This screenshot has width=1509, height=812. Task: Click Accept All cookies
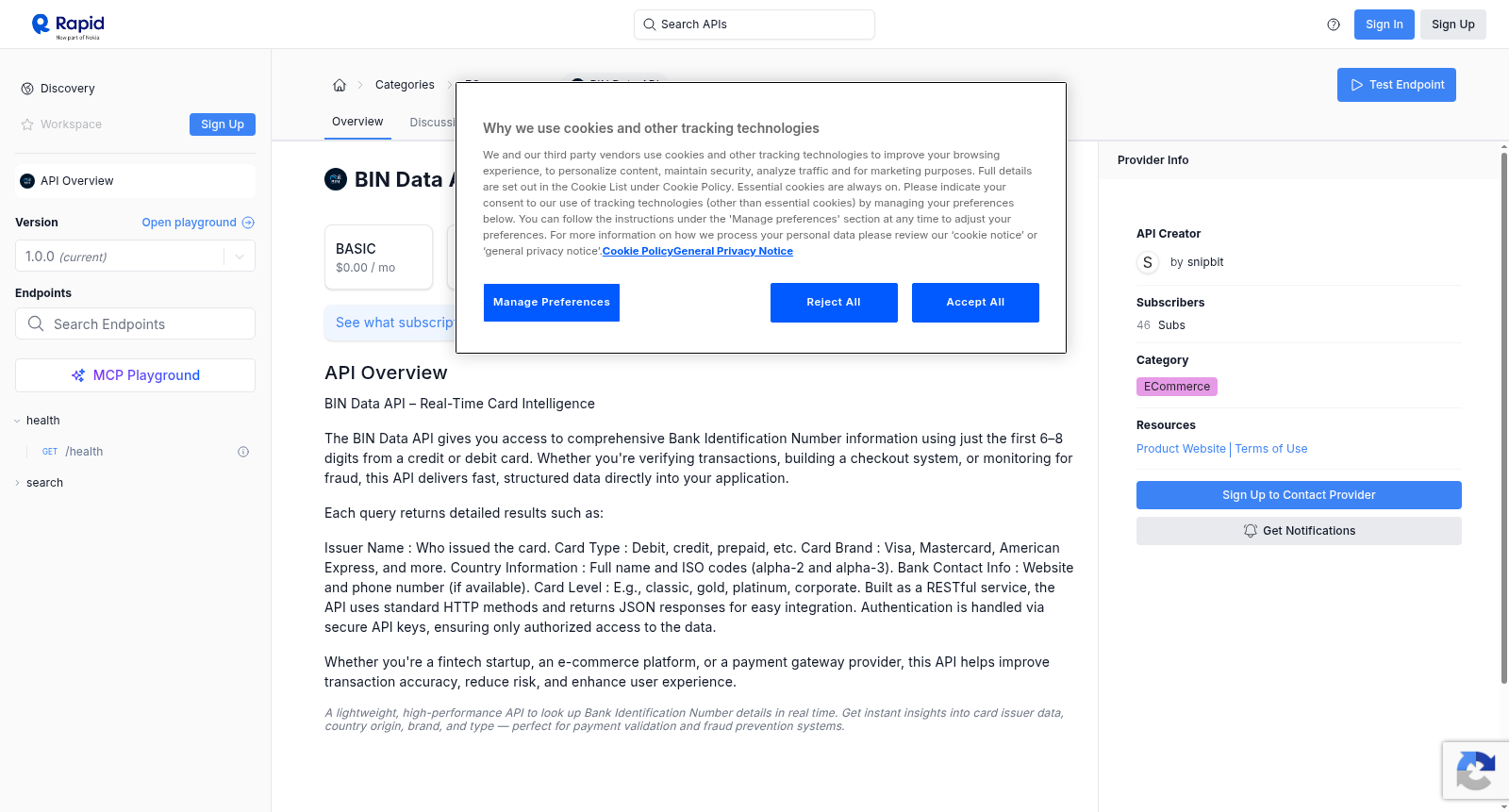(975, 303)
